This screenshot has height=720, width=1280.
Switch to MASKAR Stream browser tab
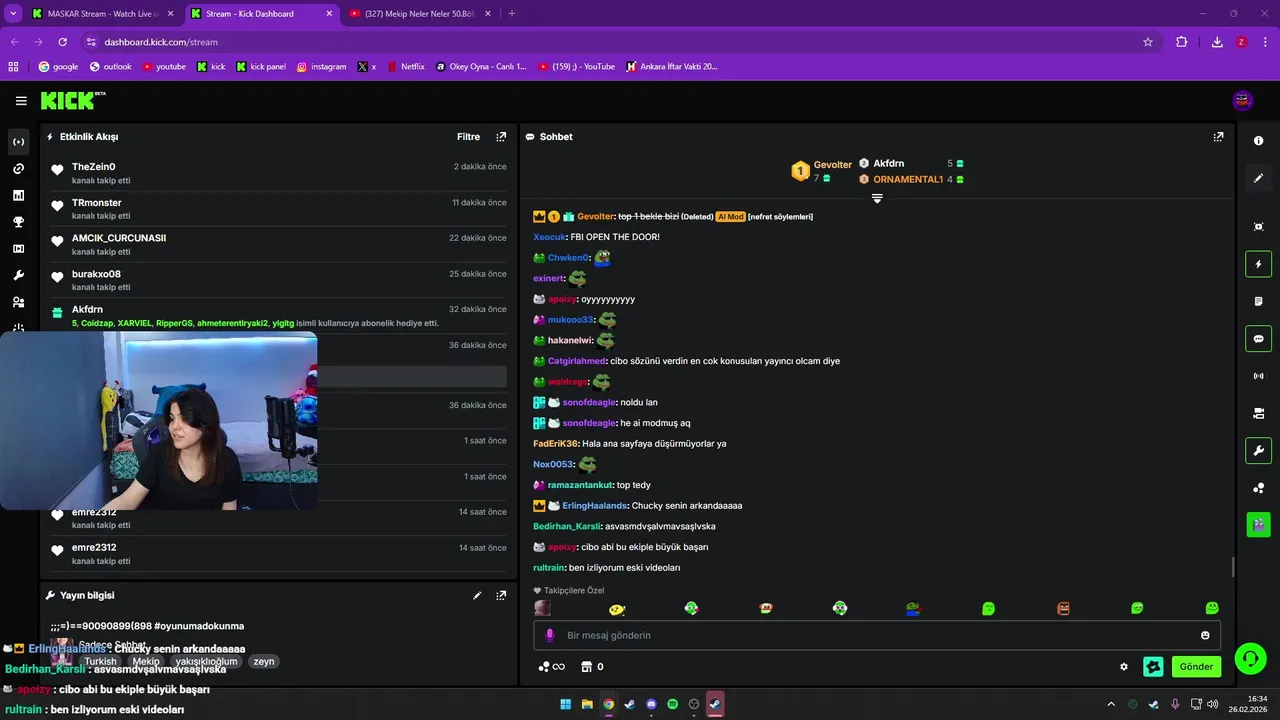tap(103, 14)
